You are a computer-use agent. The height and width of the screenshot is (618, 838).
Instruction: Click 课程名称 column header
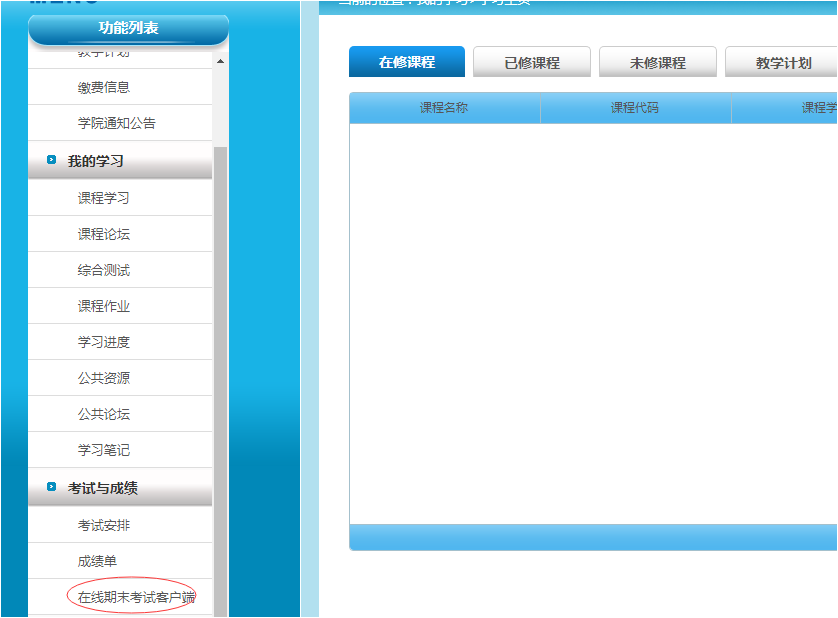(444, 108)
